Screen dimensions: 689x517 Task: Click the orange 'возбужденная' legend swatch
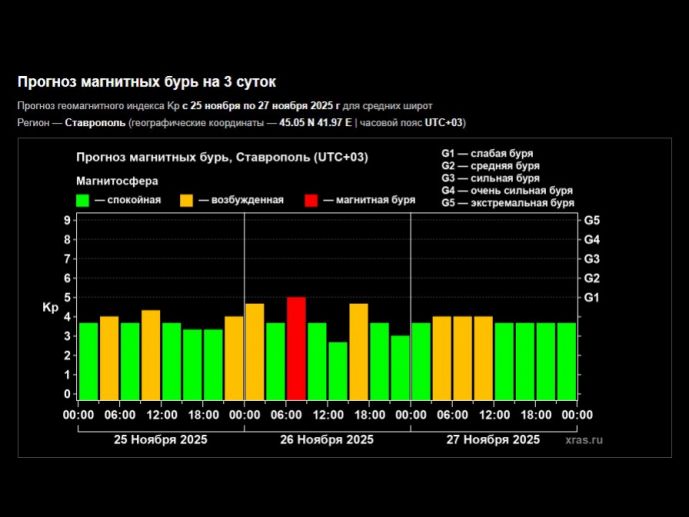click(x=187, y=200)
